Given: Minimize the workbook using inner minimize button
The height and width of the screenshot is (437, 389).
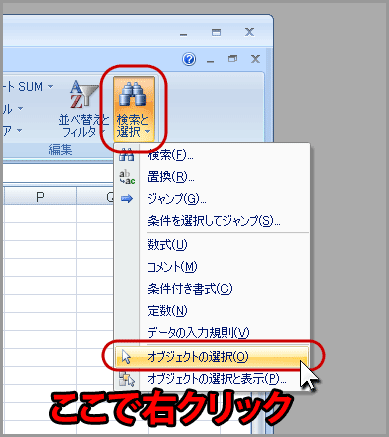Looking at the screenshot, I should point(210,60).
